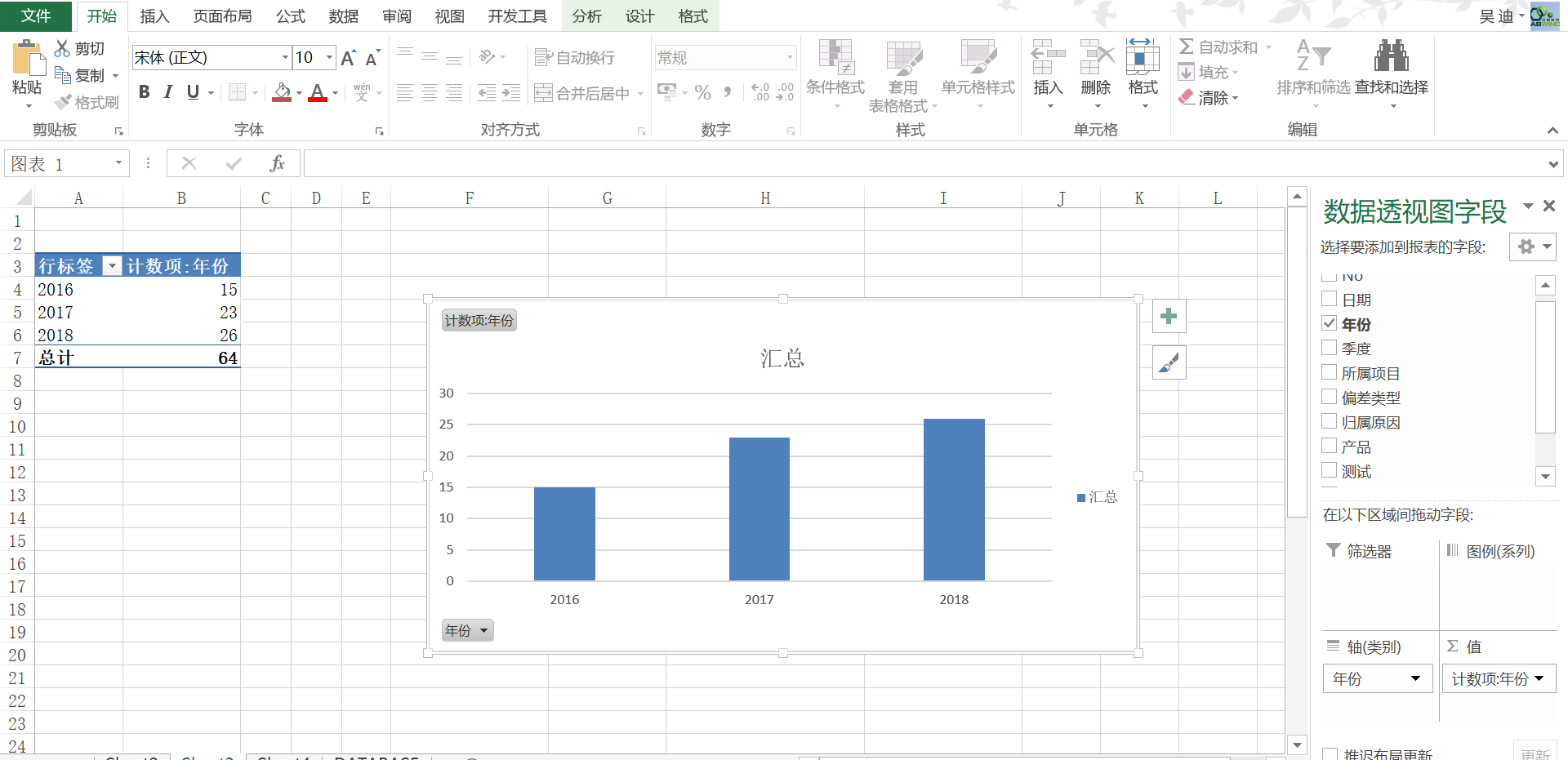1568x760 pixels.
Task: Open the 设计 ribbon tab
Action: (639, 16)
